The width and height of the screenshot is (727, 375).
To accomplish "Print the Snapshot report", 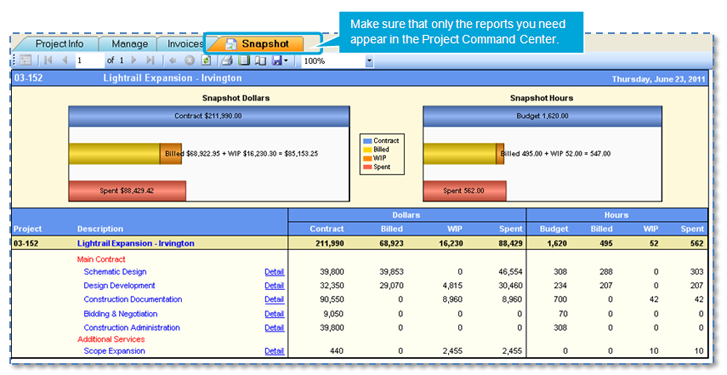I will pyautogui.click(x=226, y=60).
